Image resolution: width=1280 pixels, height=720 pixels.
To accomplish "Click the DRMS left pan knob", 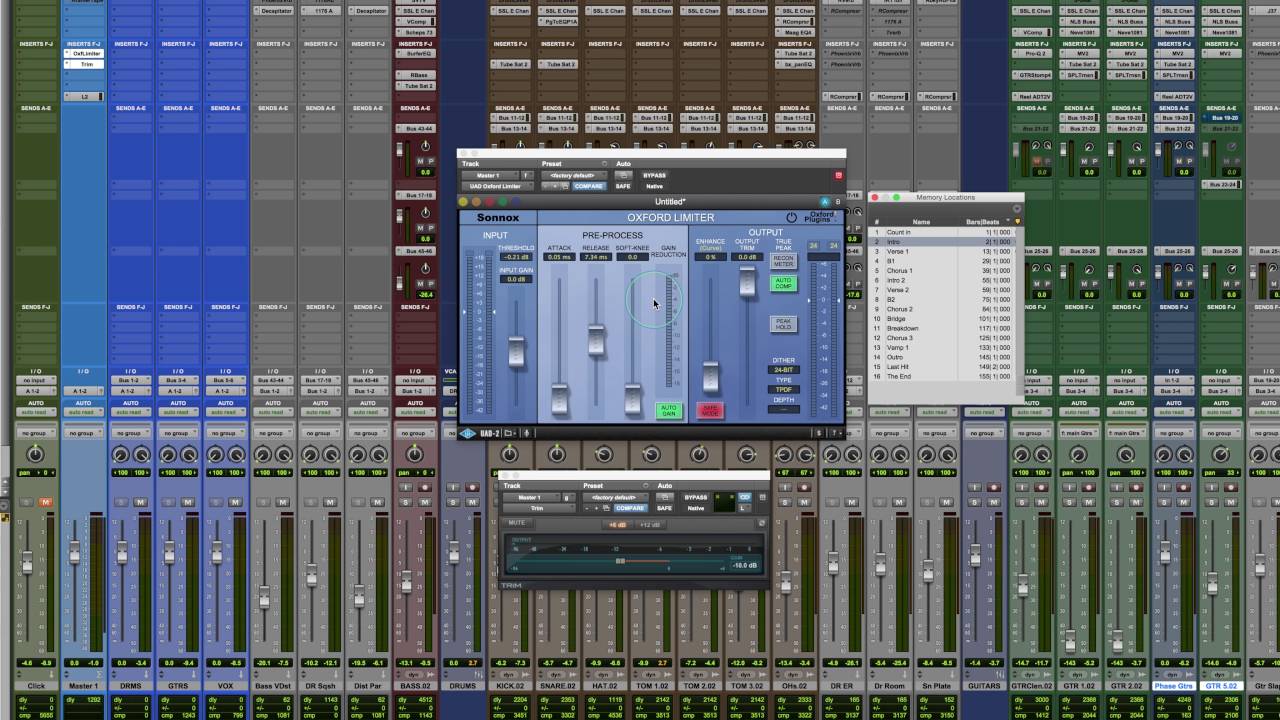I will [x=121, y=455].
